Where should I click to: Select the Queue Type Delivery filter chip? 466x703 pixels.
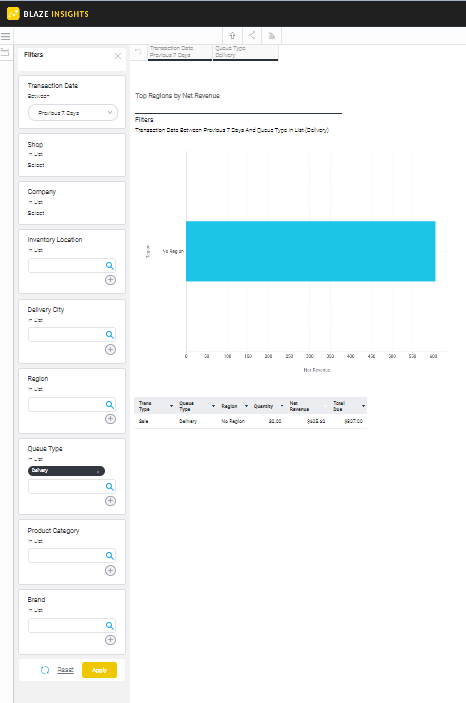[245, 52]
